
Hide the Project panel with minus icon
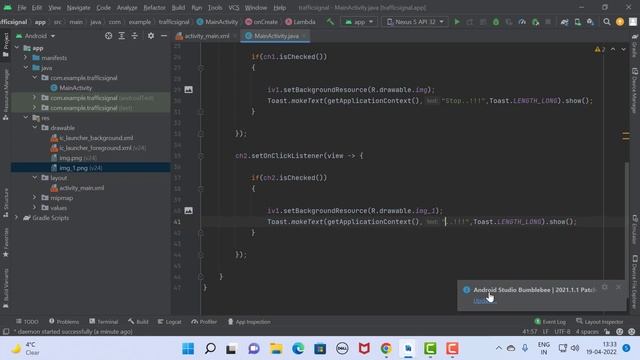[164, 36]
